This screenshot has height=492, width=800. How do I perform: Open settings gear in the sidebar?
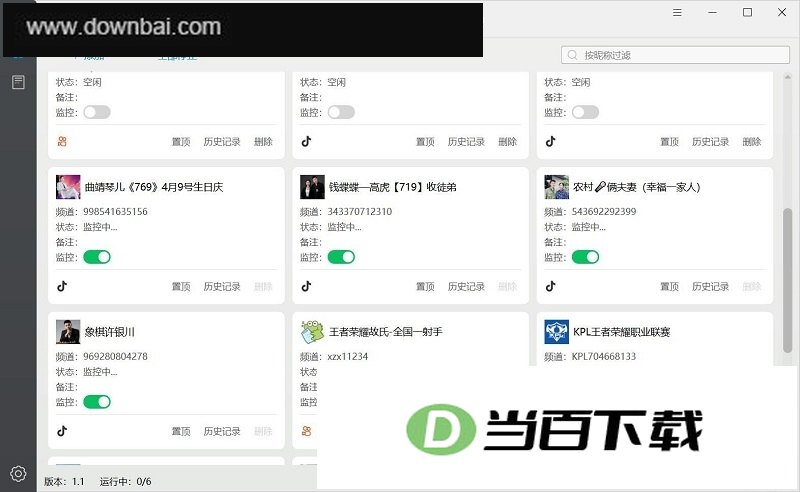coord(18,474)
